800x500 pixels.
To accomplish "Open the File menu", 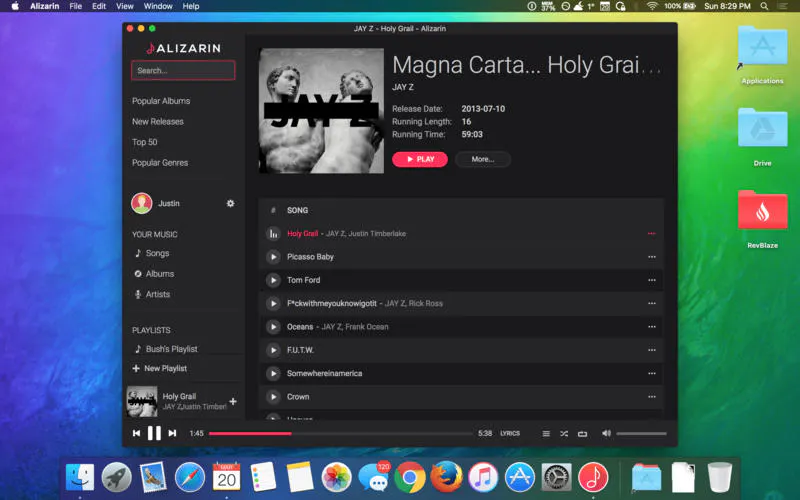I will (76, 6).
